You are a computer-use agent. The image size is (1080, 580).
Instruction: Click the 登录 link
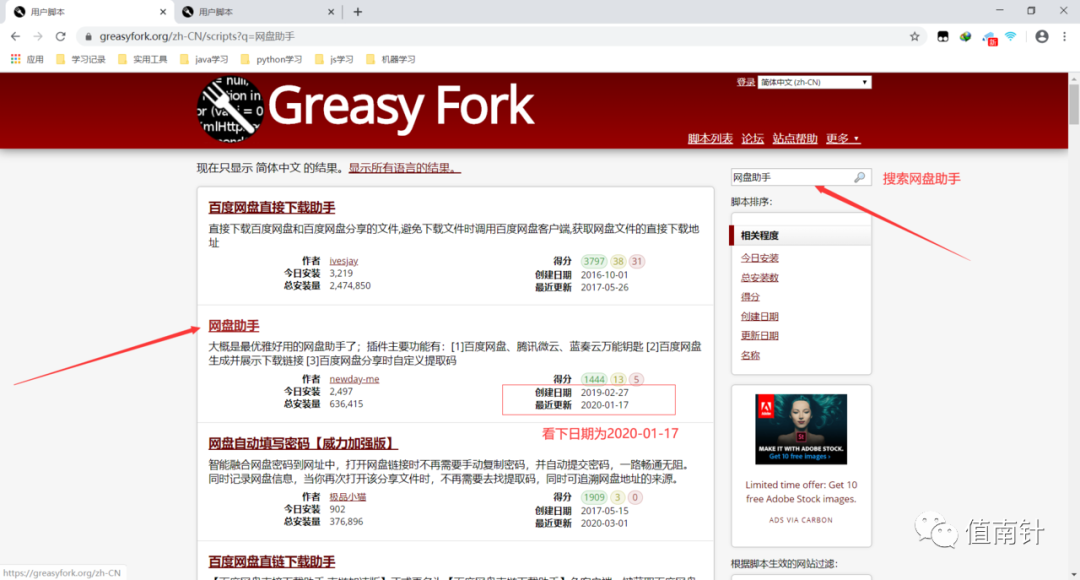tap(745, 82)
